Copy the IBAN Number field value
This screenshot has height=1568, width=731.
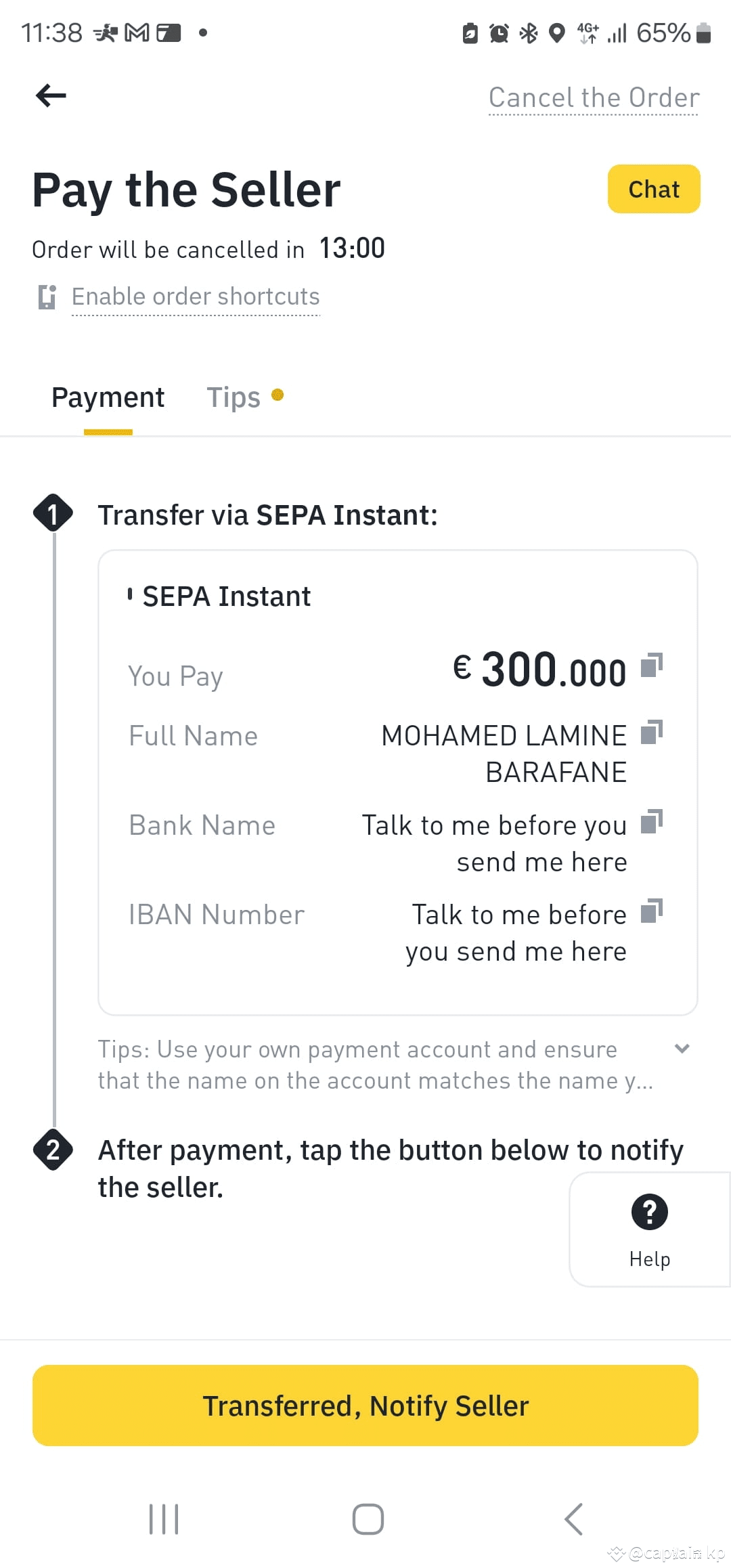click(x=651, y=911)
